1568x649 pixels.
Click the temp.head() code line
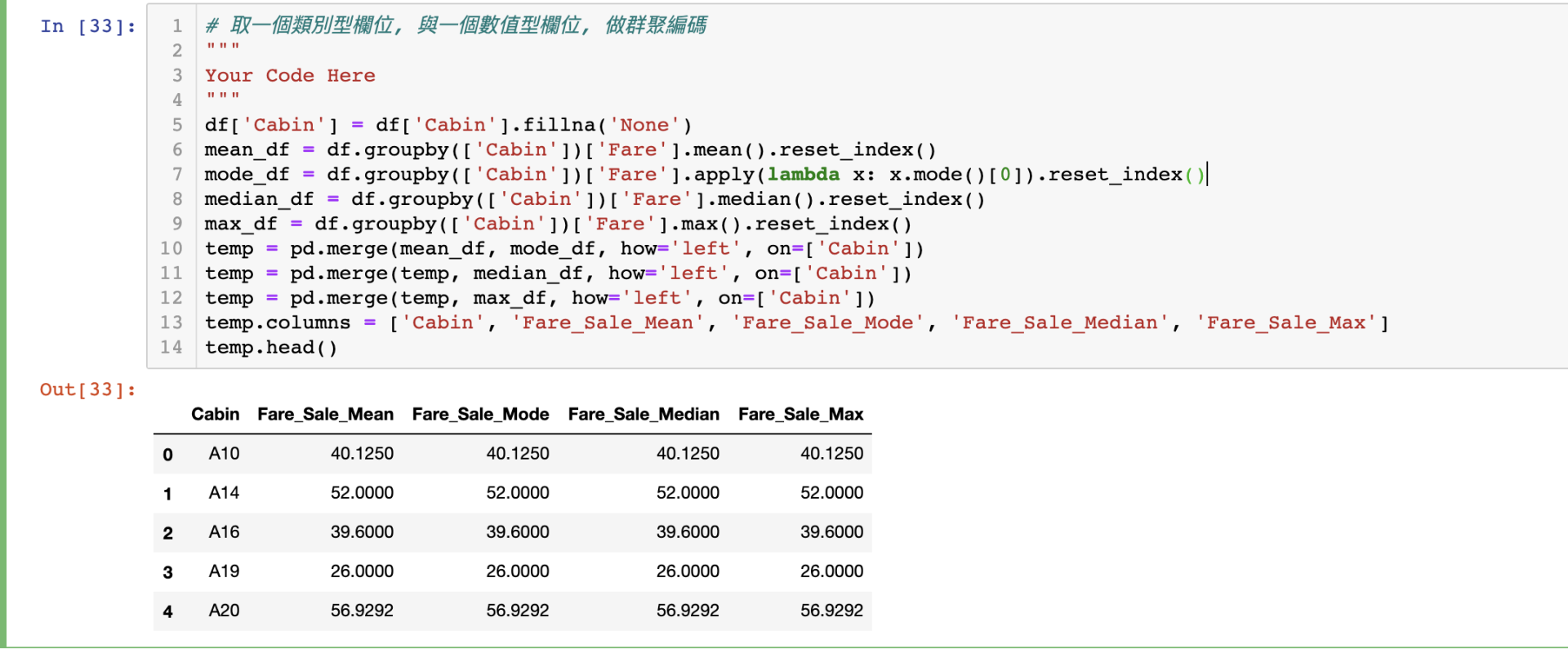click(271, 348)
